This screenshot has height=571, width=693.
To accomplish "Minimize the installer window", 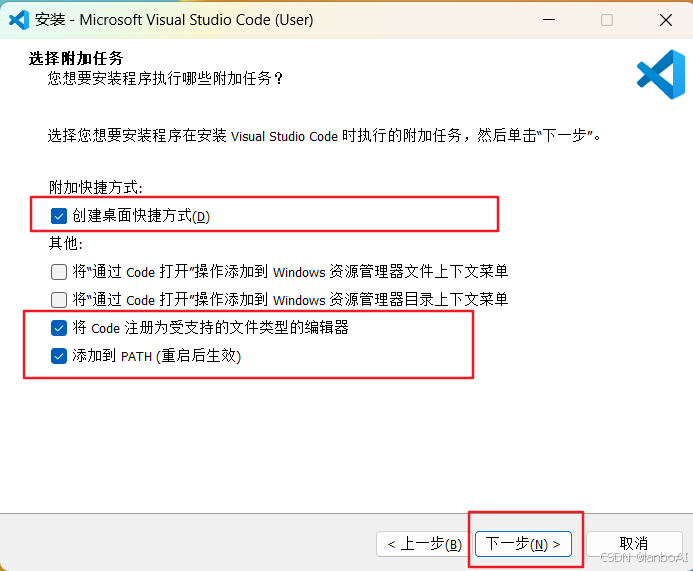I will point(549,20).
